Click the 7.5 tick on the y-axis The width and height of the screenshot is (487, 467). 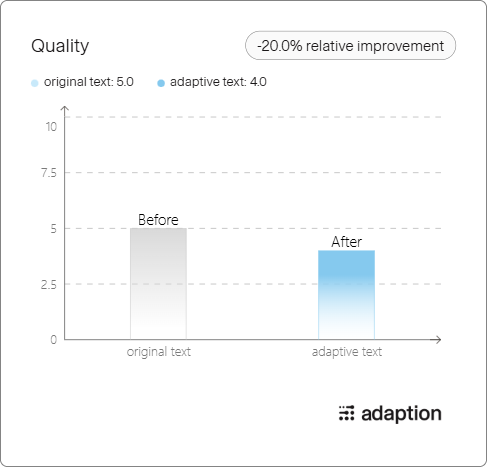pos(49,173)
